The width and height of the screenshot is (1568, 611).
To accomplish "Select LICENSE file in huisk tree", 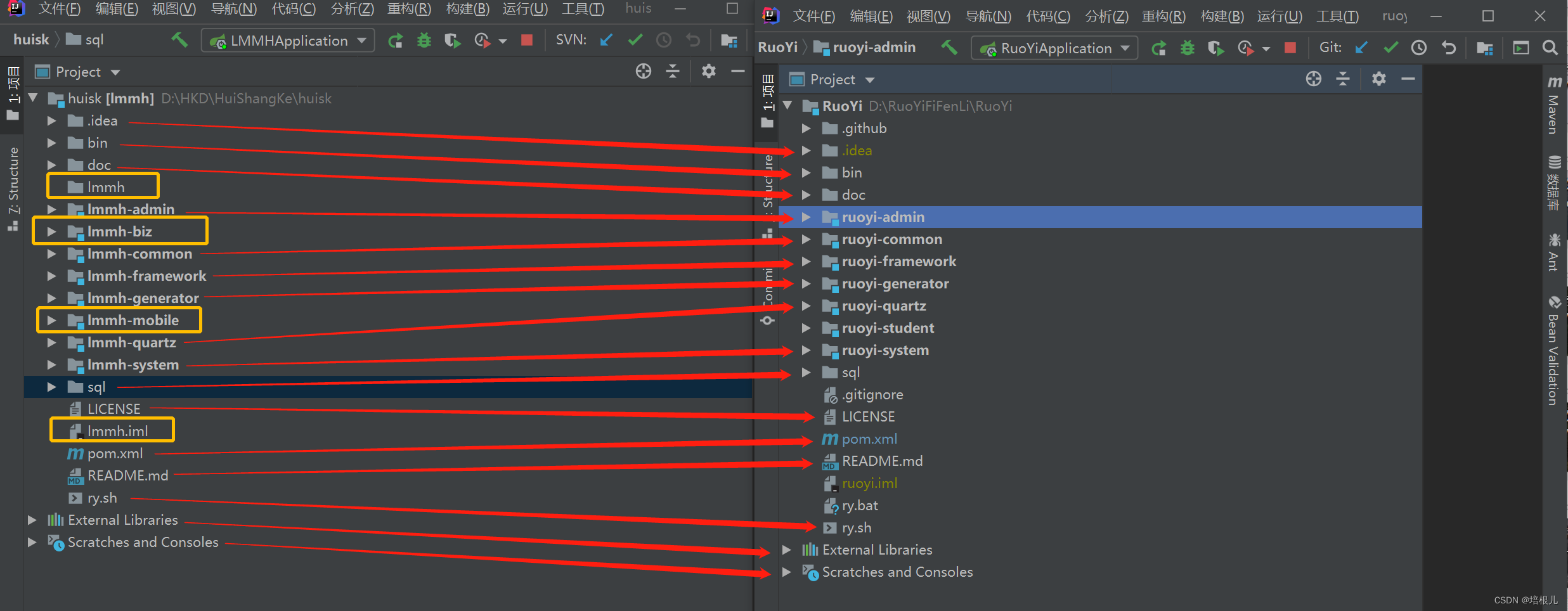I will tap(113, 409).
